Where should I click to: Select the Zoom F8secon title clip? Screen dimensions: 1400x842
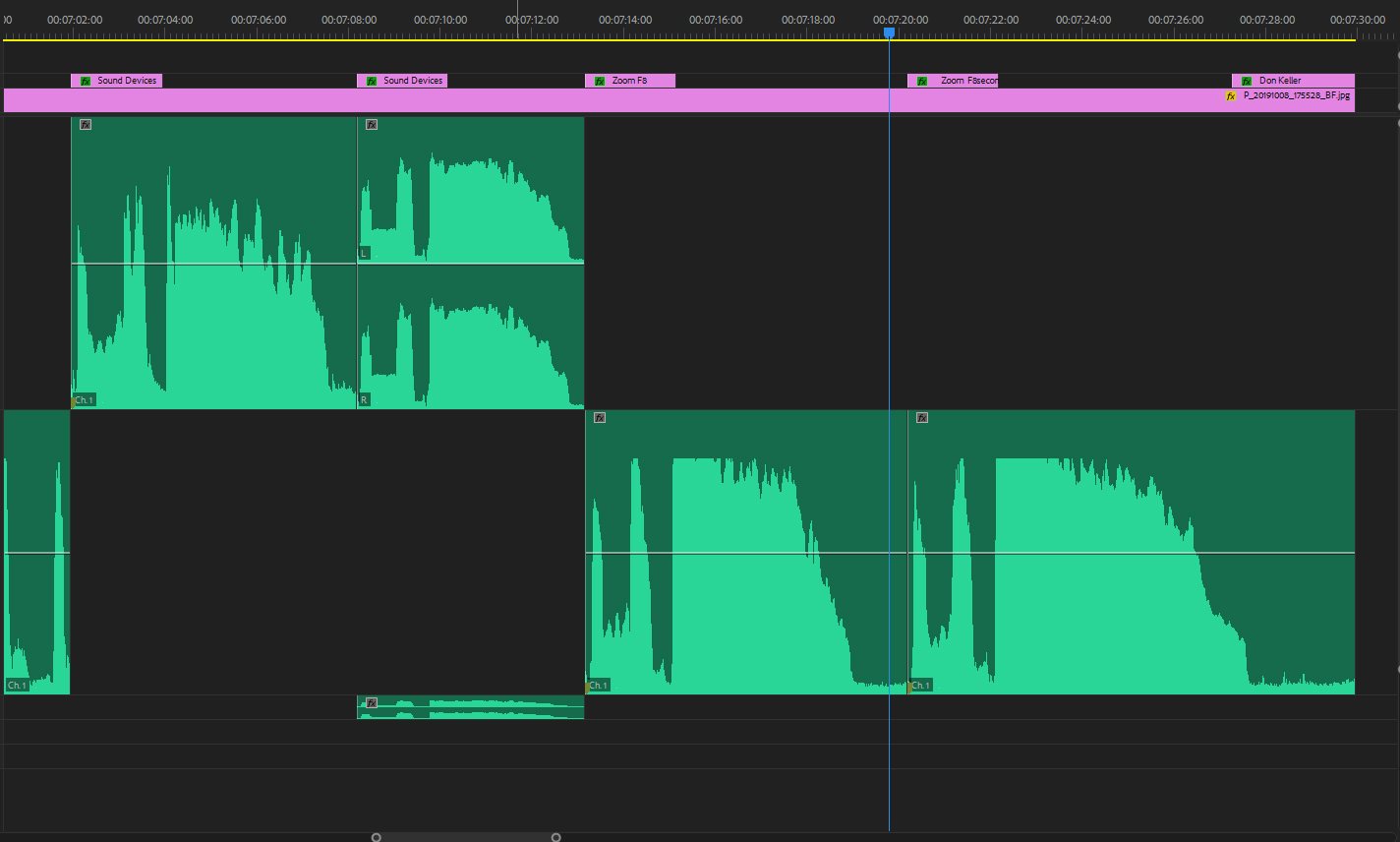coord(953,81)
